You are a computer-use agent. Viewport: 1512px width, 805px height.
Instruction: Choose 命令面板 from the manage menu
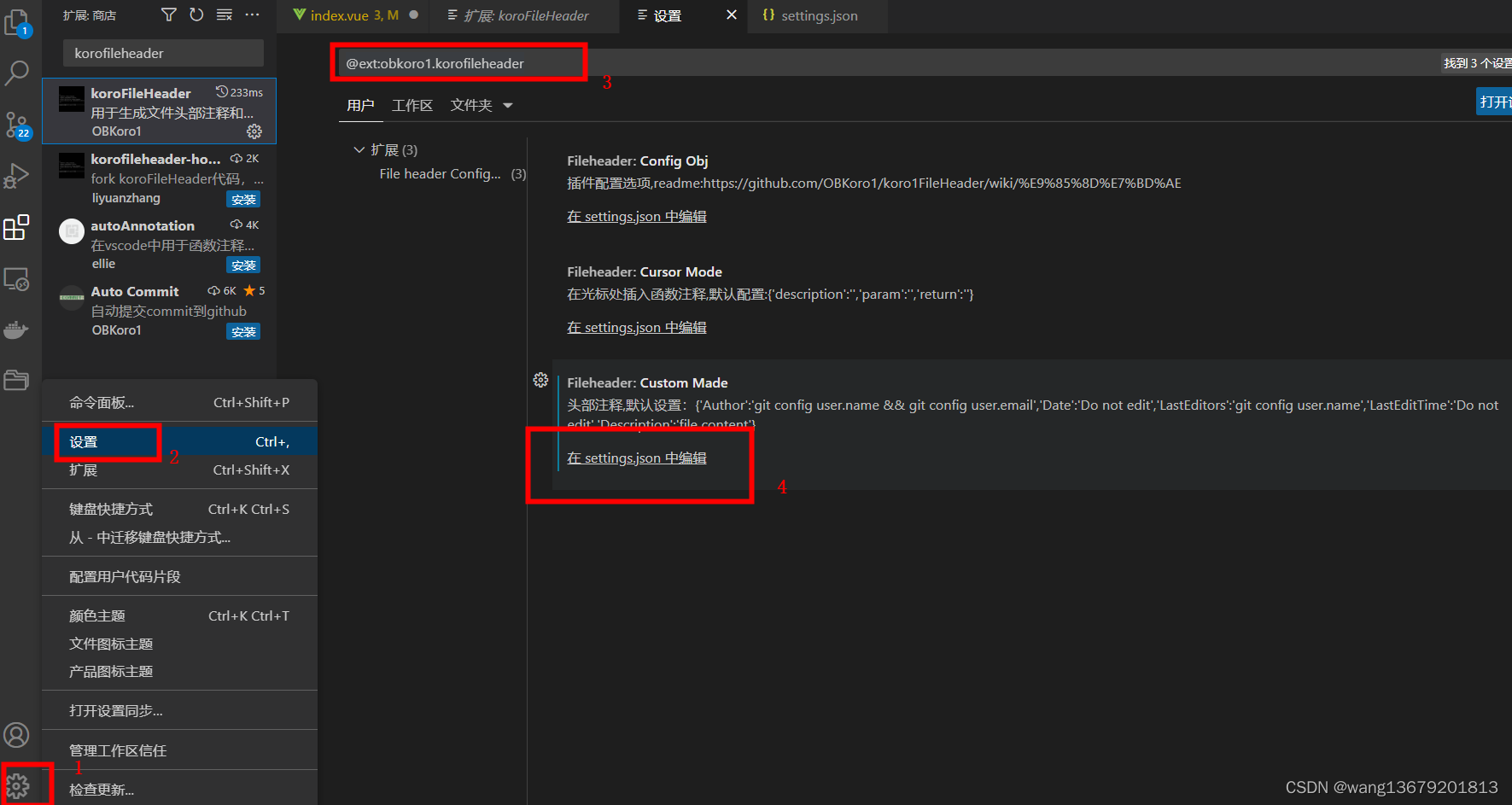click(x=179, y=403)
